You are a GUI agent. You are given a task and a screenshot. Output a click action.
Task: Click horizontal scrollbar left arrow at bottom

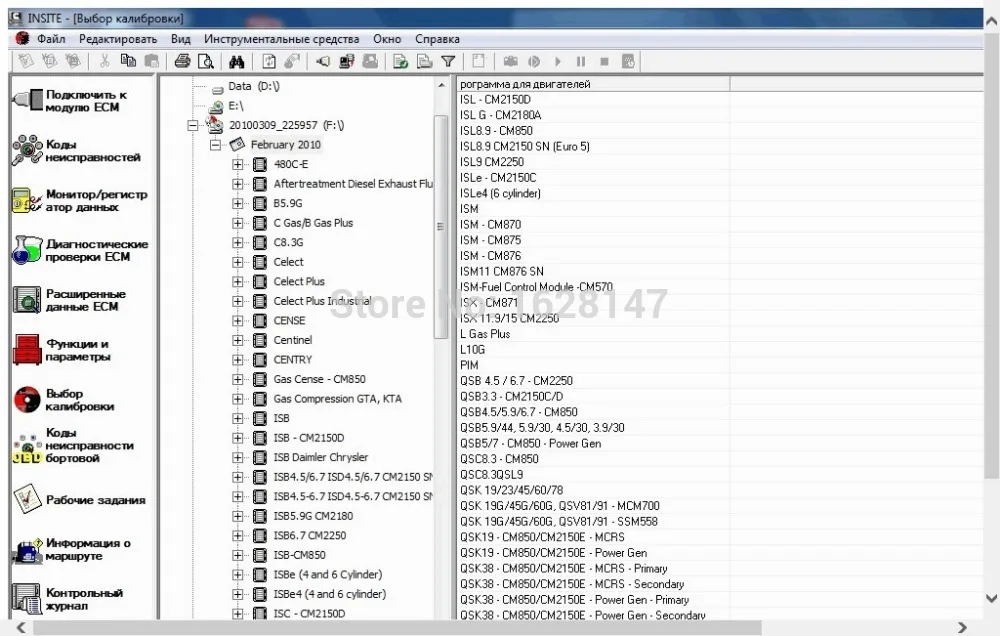tap(21, 628)
